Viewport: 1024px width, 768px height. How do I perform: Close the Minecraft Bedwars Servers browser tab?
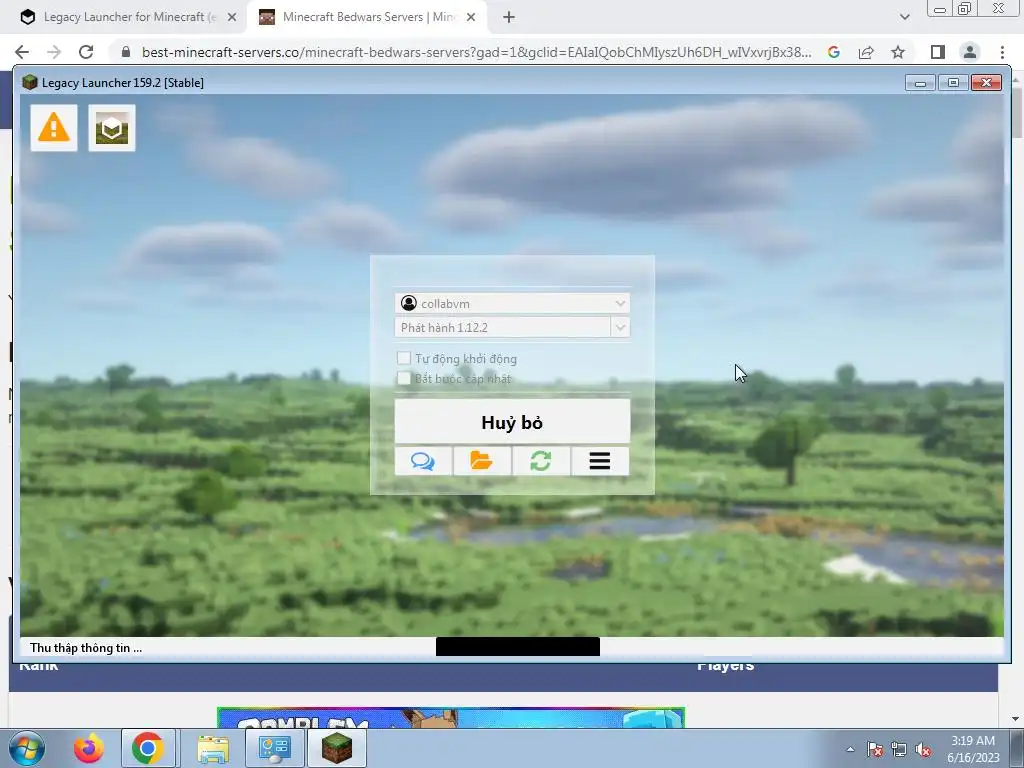[471, 17]
